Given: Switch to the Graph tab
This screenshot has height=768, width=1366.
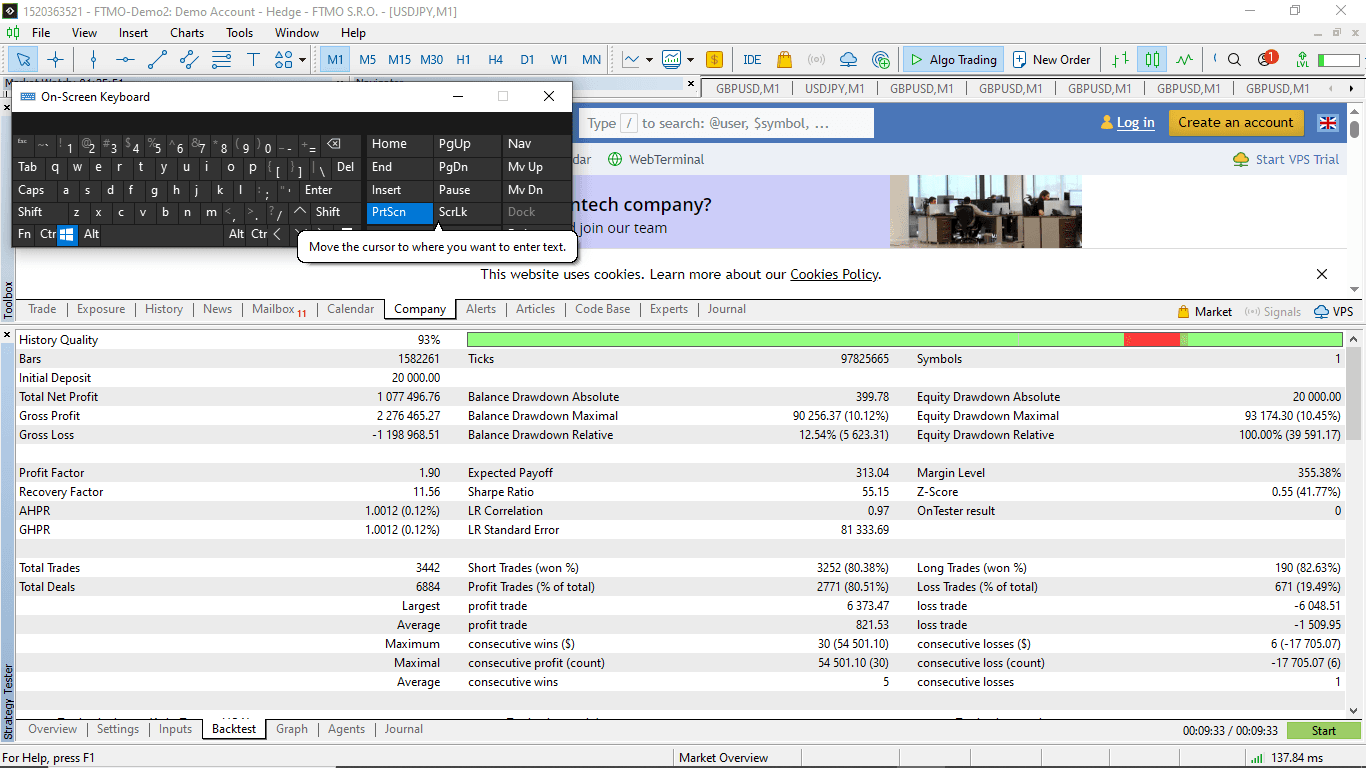Looking at the screenshot, I should [292, 729].
